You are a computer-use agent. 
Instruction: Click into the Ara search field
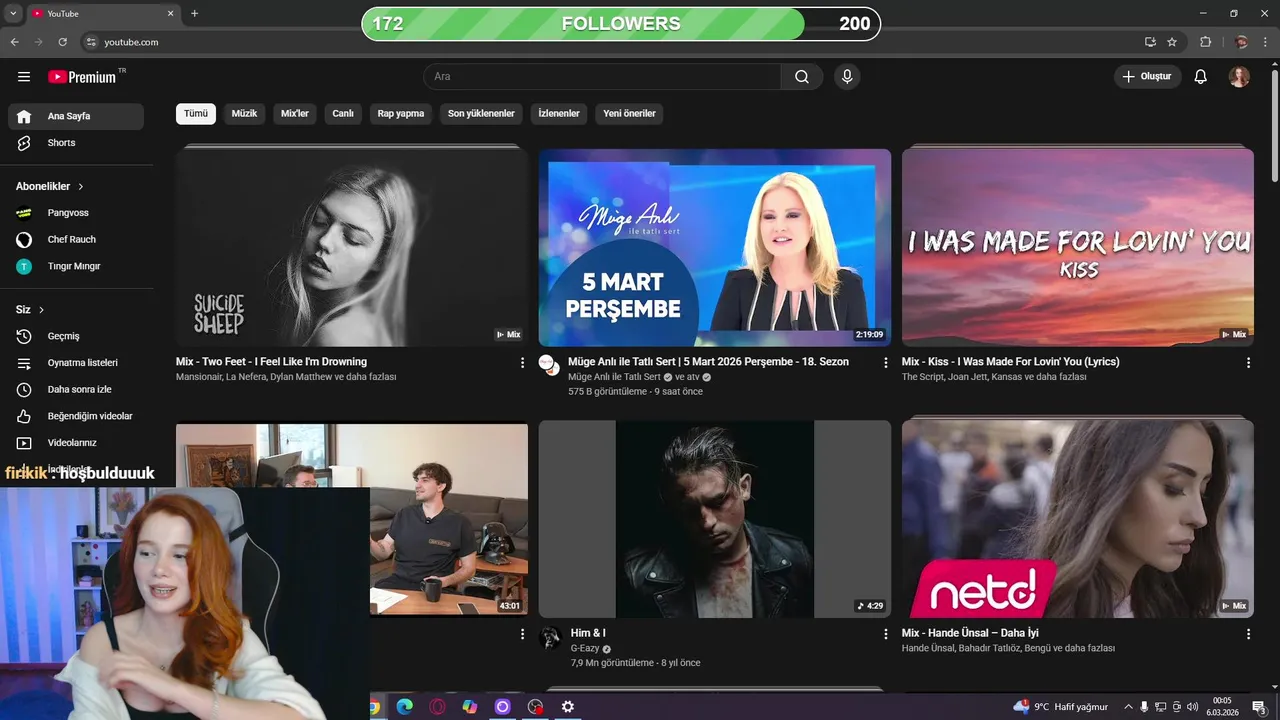[x=602, y=77]
